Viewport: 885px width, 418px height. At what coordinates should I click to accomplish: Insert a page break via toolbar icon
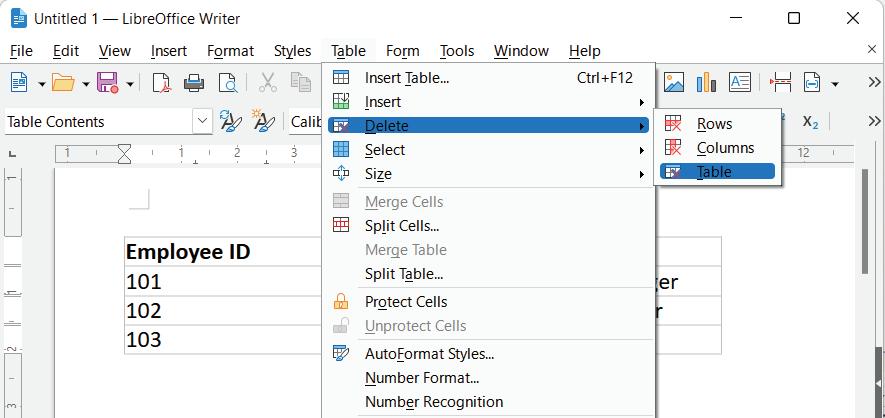coord(781,83)
